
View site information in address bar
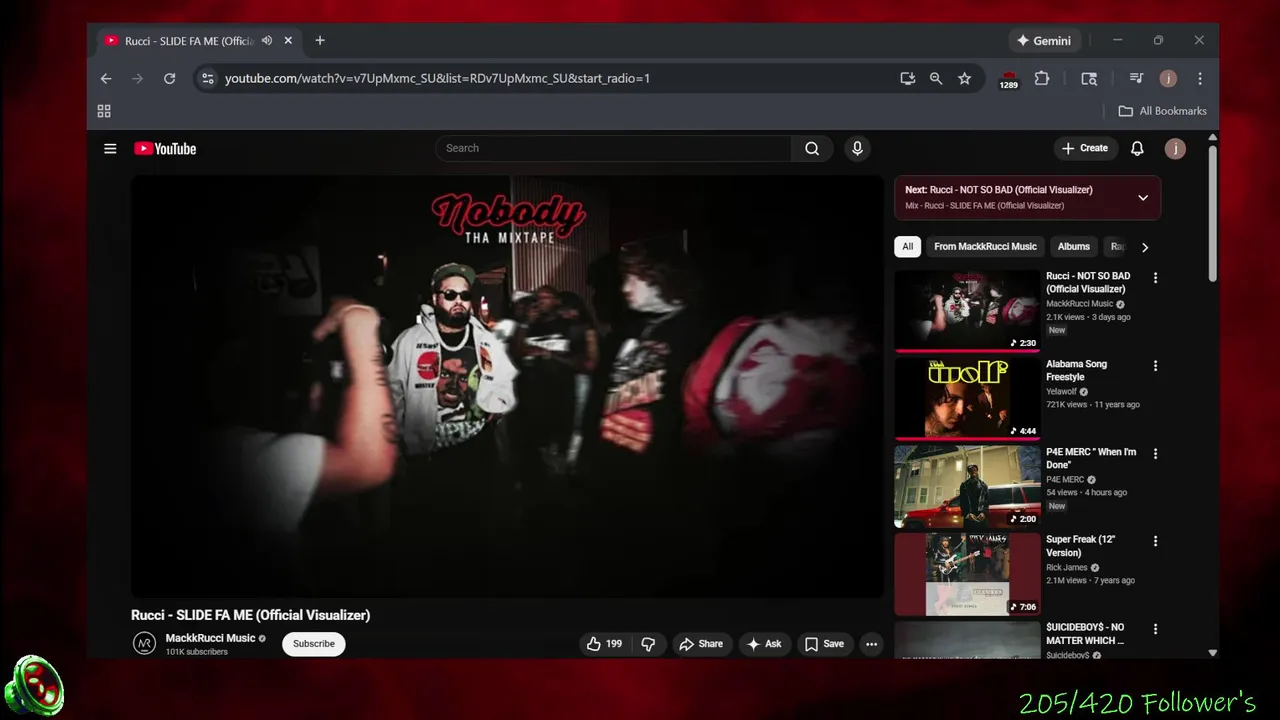pyautogui.click(x=207, y=78)
